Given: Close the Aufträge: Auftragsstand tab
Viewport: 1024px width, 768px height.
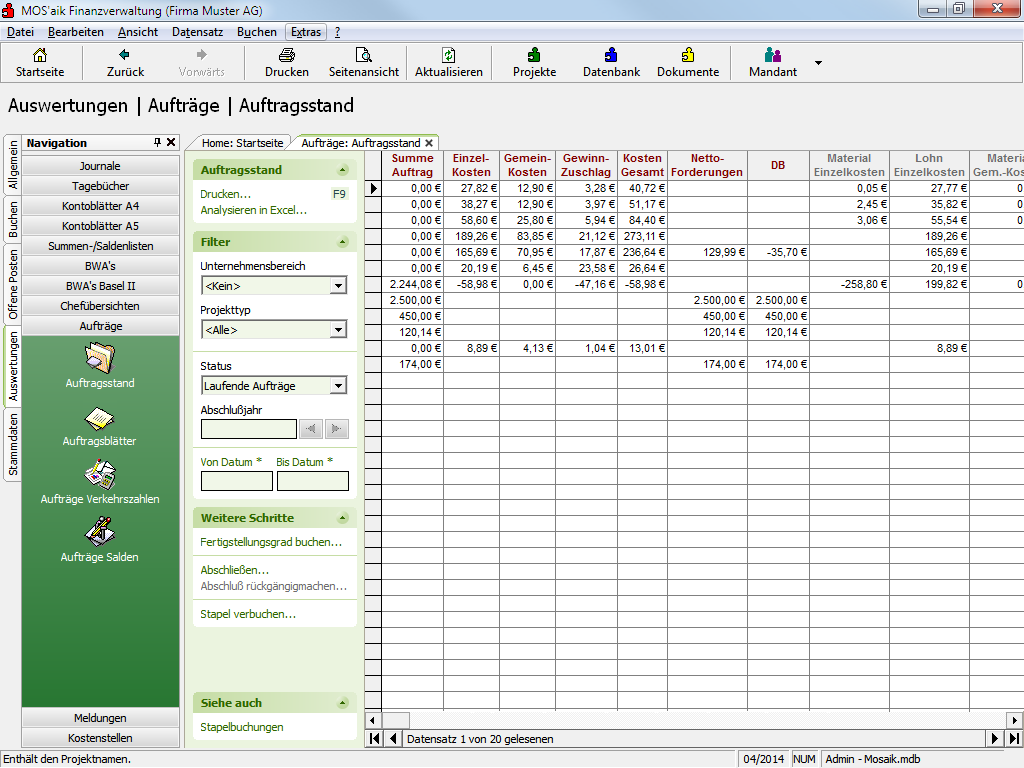Looking at the screenshot, I should click(429, 143).
